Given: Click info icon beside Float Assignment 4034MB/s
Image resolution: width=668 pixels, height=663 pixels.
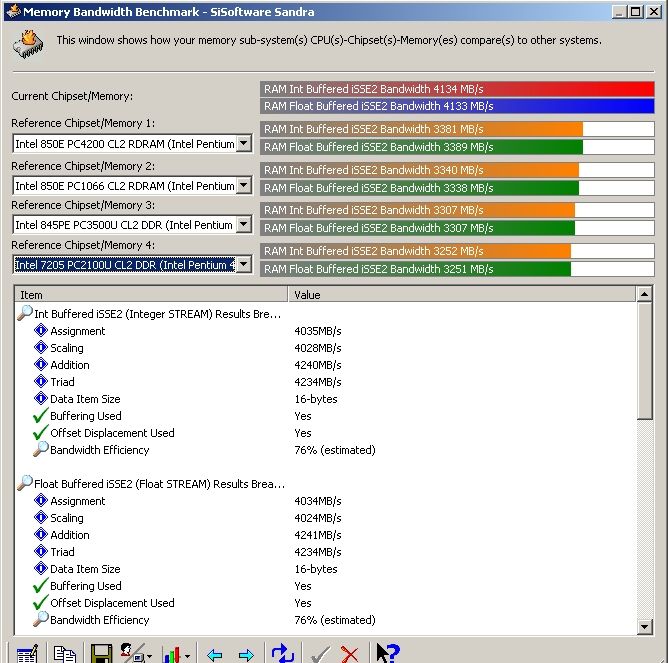Looking at the screenshot, I should [40, 500].
